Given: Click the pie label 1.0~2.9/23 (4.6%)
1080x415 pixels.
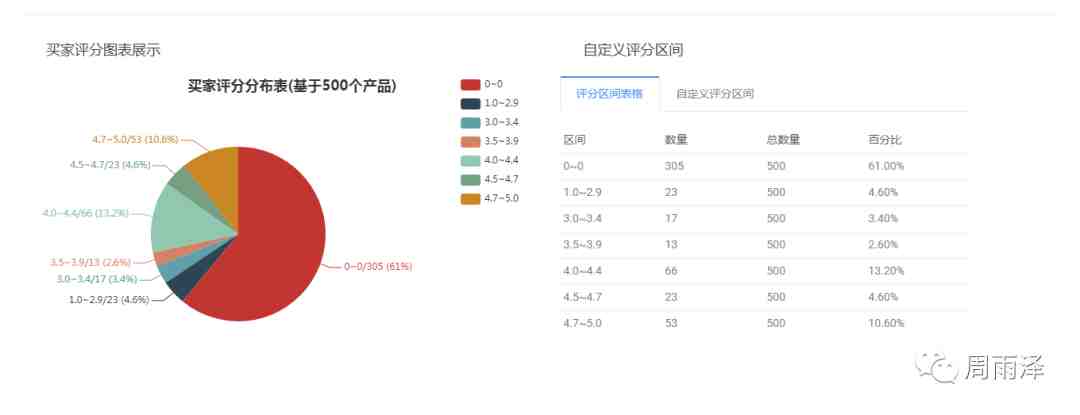Looking at the screenshot, I should pos(109,299).
